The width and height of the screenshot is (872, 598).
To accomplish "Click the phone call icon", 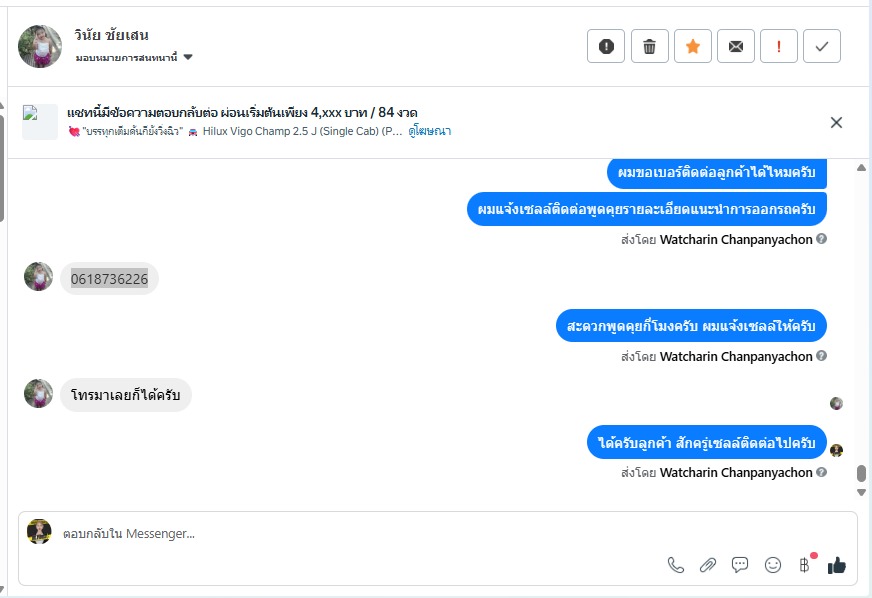I will 676,565.
